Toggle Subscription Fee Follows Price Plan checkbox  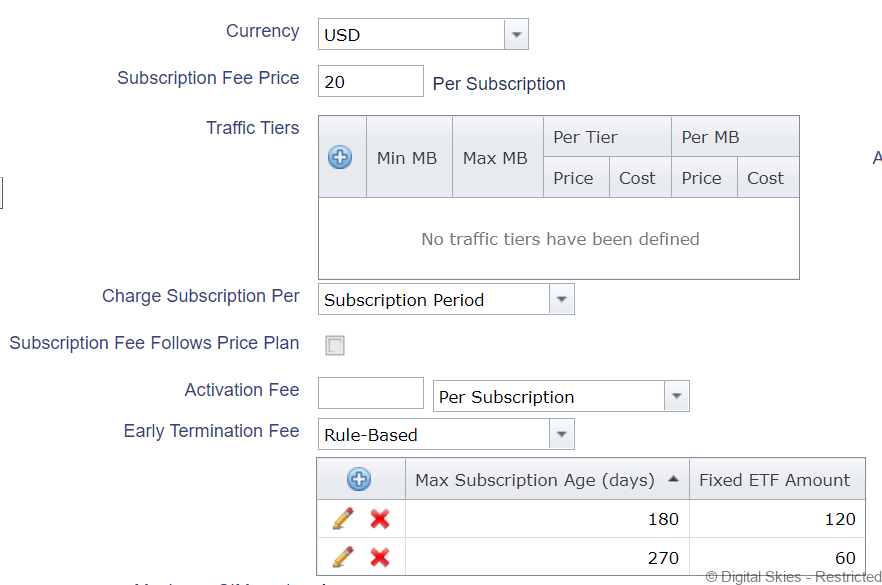[x=335, y=346]
